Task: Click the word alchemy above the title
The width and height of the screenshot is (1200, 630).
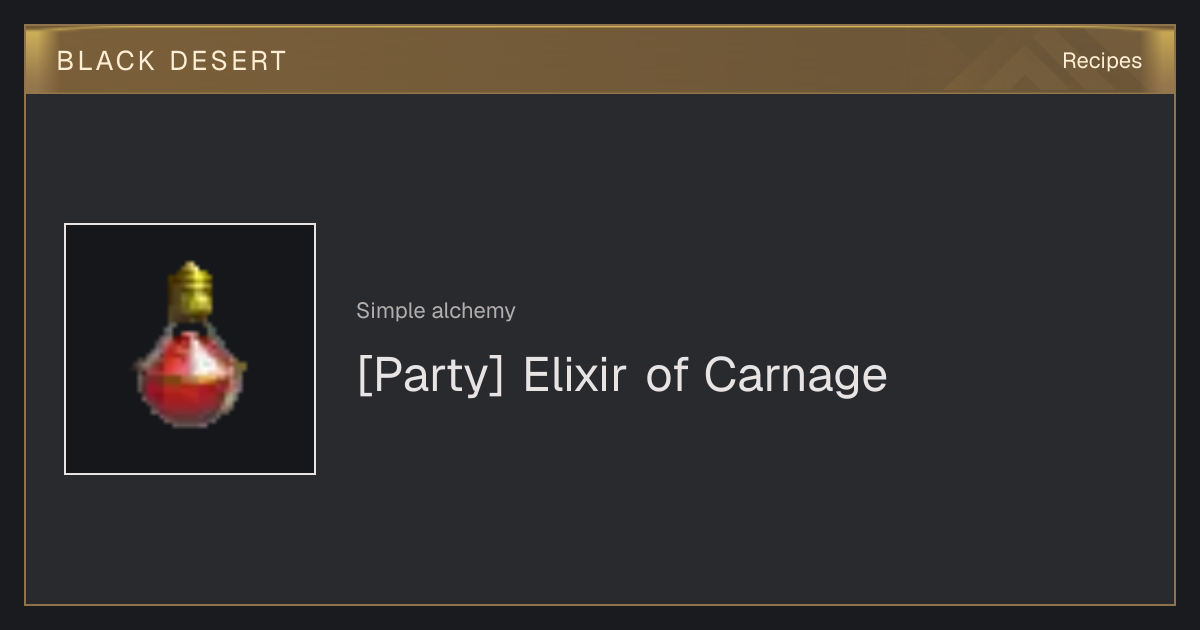Action: (x=474, y=311)
